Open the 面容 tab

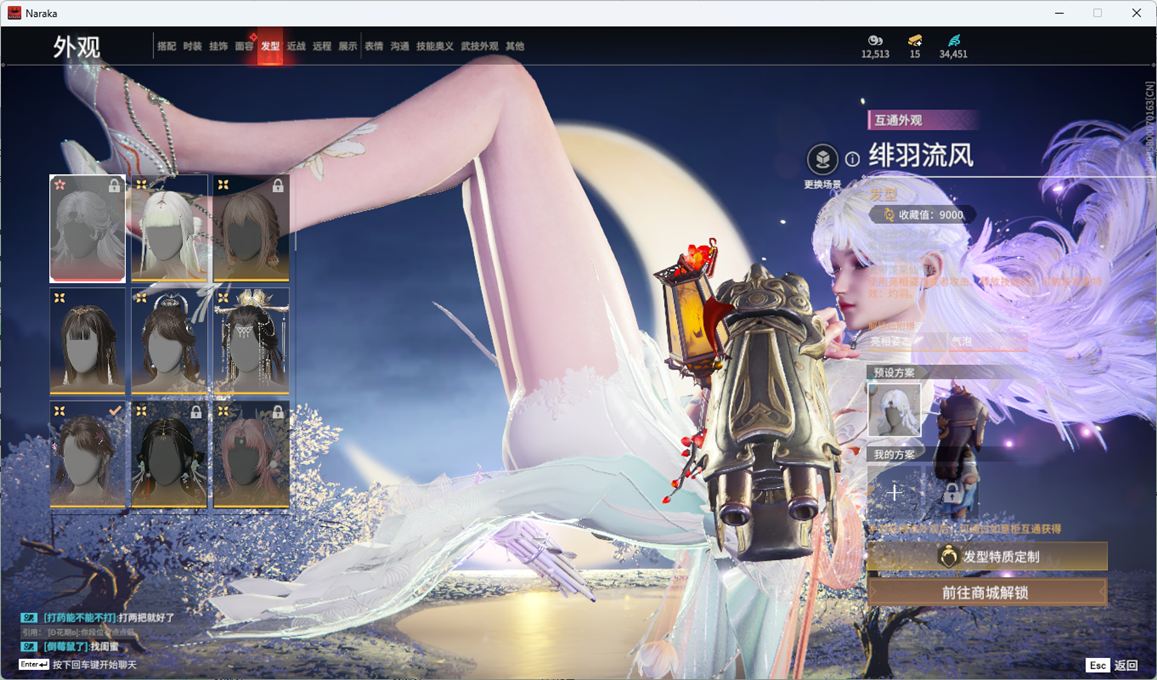[244, 46]
